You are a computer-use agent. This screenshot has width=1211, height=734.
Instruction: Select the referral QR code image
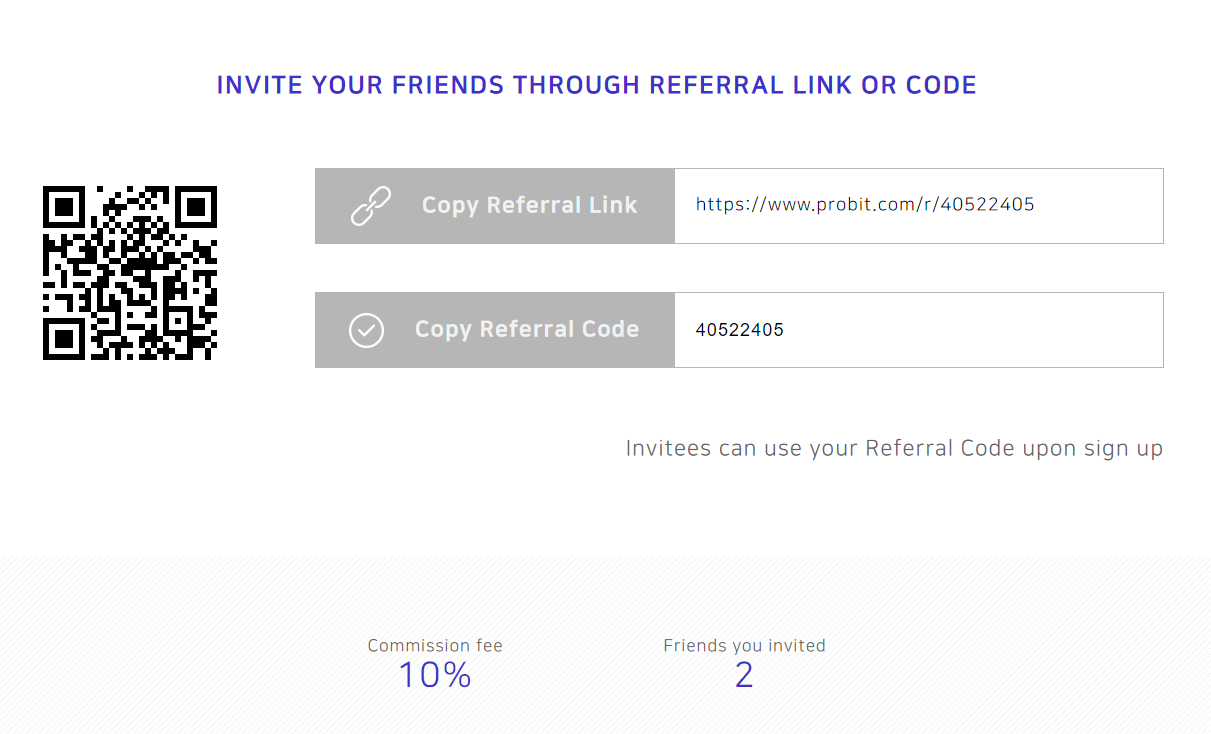(x=130, y=273)
